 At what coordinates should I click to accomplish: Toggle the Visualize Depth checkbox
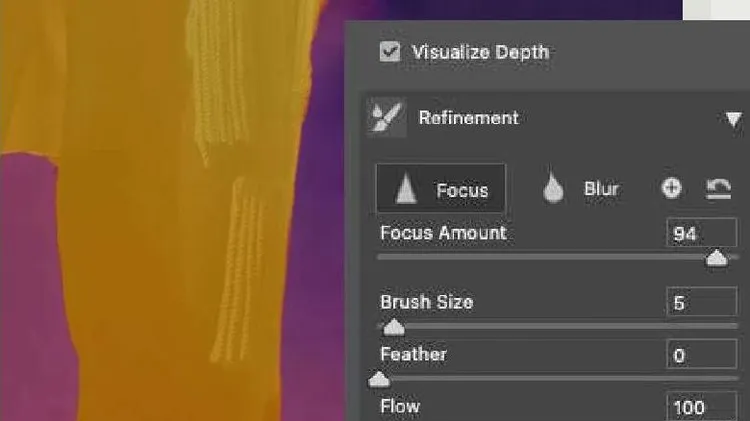point(390,51)
